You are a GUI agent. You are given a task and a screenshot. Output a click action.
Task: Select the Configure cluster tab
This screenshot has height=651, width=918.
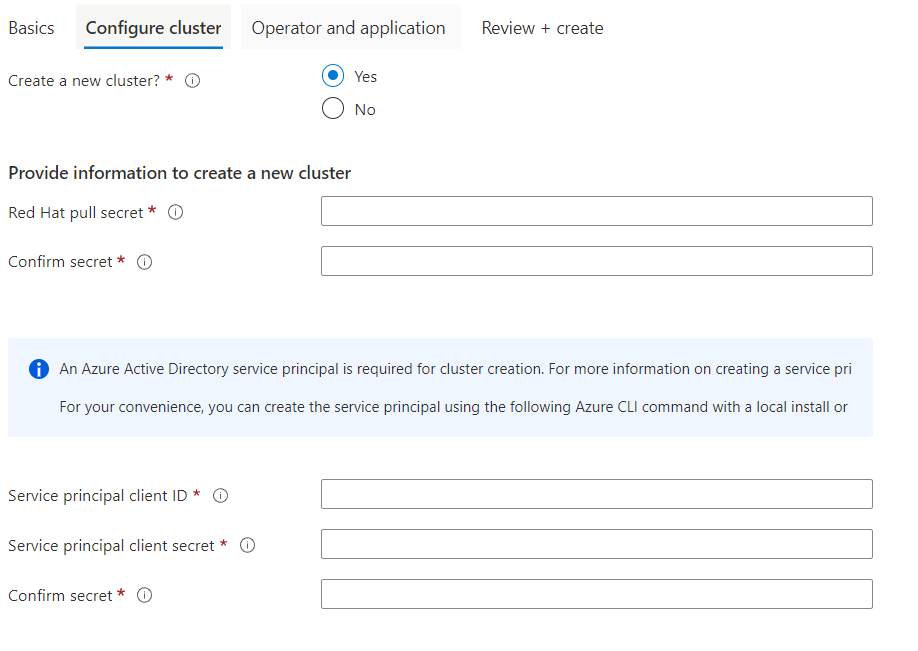click(153, 27)
